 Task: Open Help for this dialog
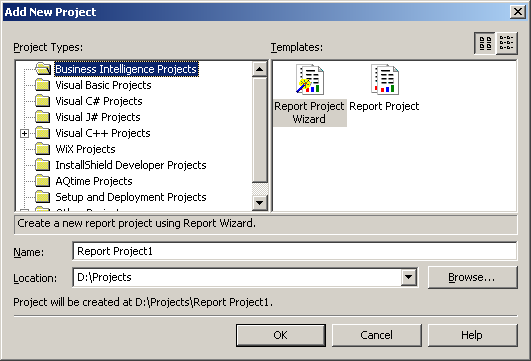point(473,335)
